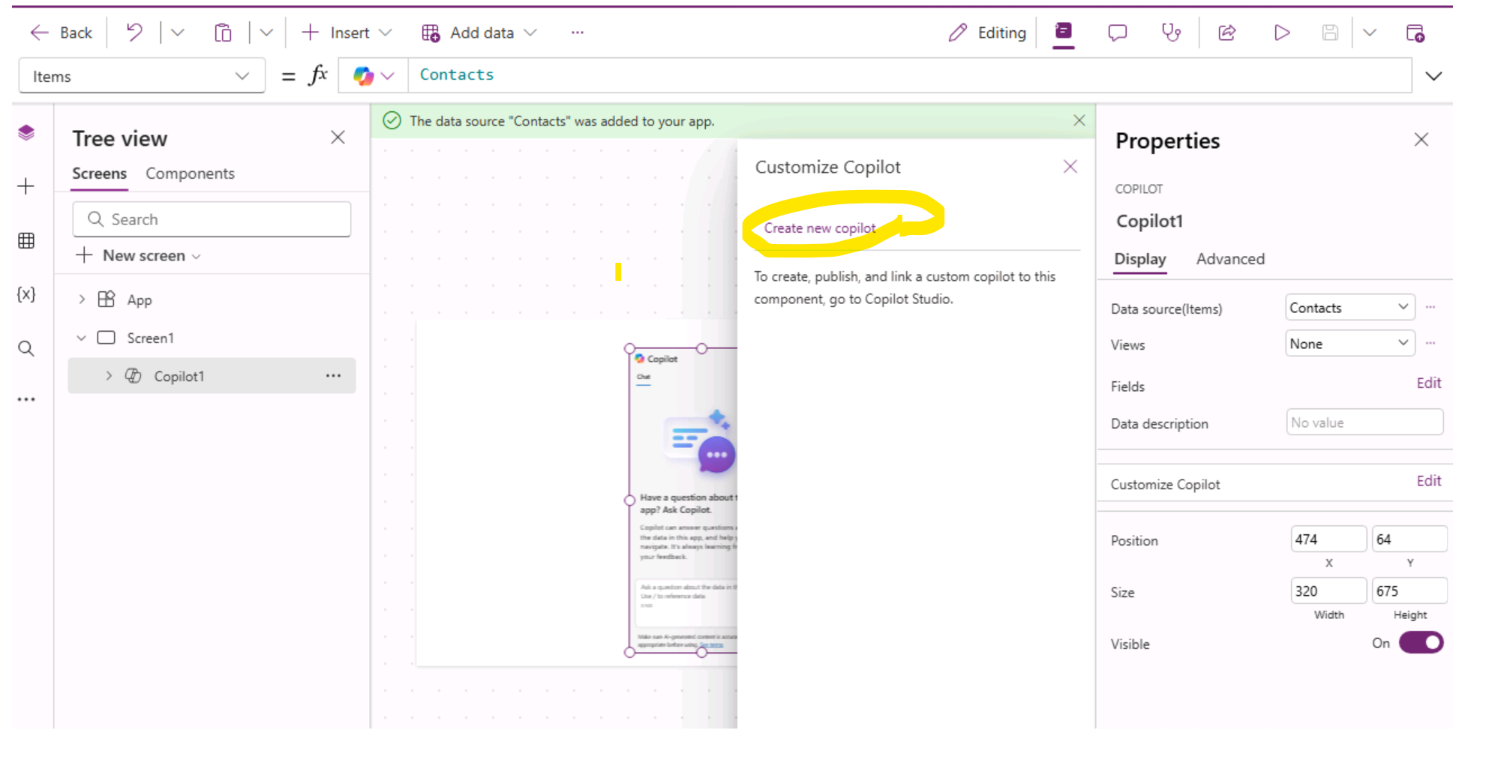Collapse the Screen1 tree node

[x=82, y=338]
